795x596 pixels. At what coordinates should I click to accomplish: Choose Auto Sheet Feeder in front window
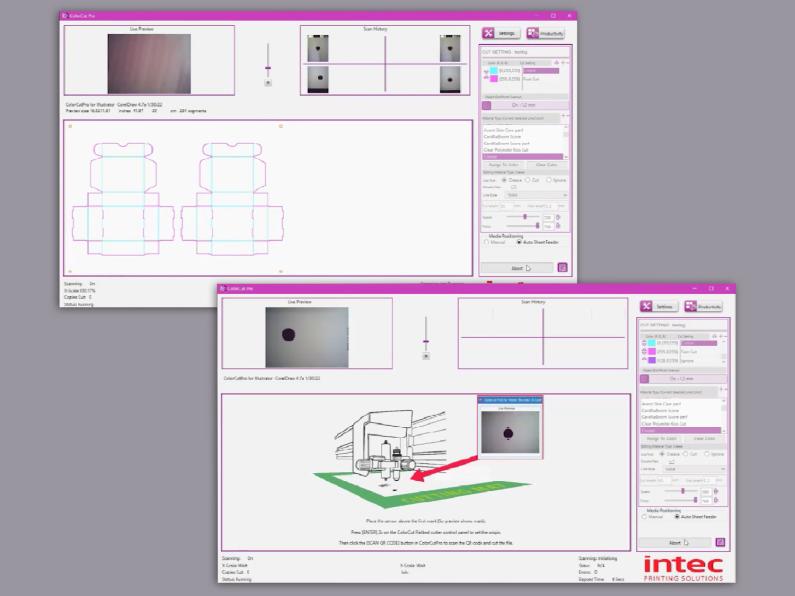(x=678, y=517)
